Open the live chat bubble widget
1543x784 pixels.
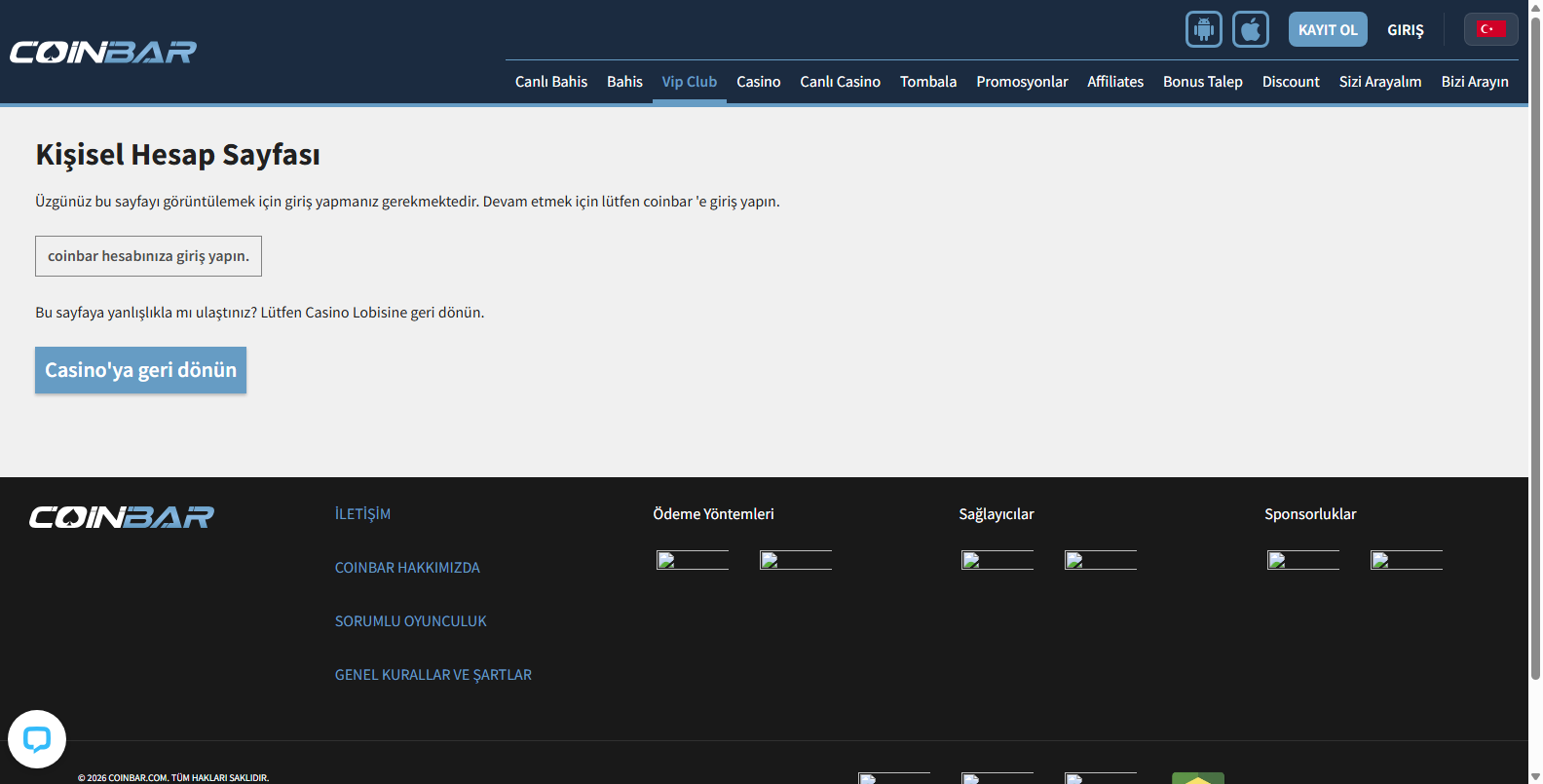click(37, 739)
